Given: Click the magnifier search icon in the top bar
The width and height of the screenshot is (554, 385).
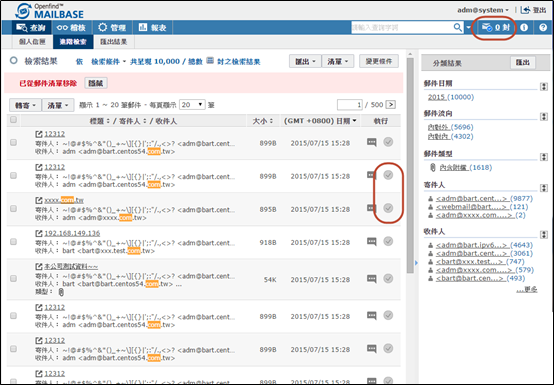Looking at the screenshot, I should point(458,27).
